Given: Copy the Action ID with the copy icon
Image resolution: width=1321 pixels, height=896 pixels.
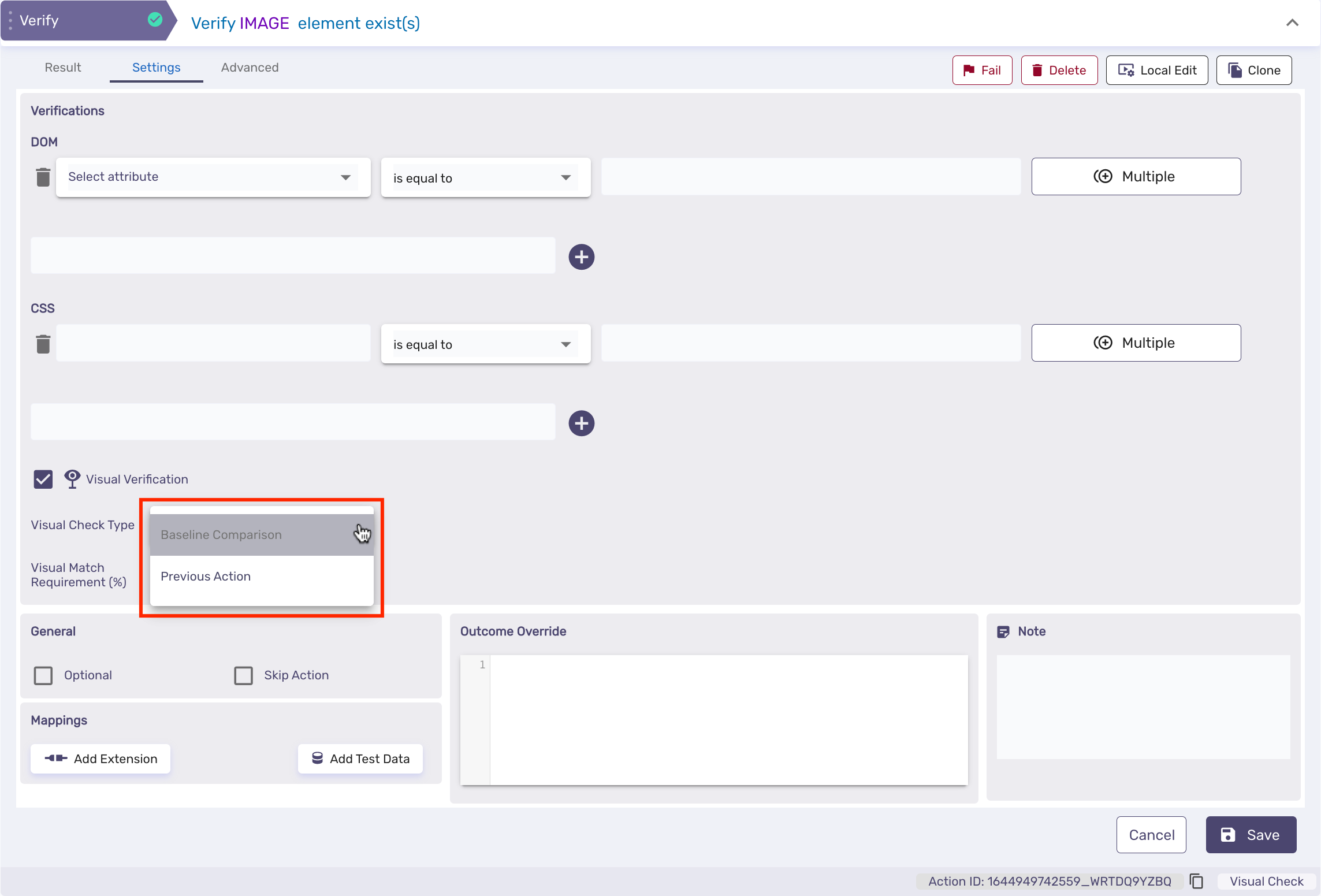Looking at the screenshot, I should [1196, 881].
